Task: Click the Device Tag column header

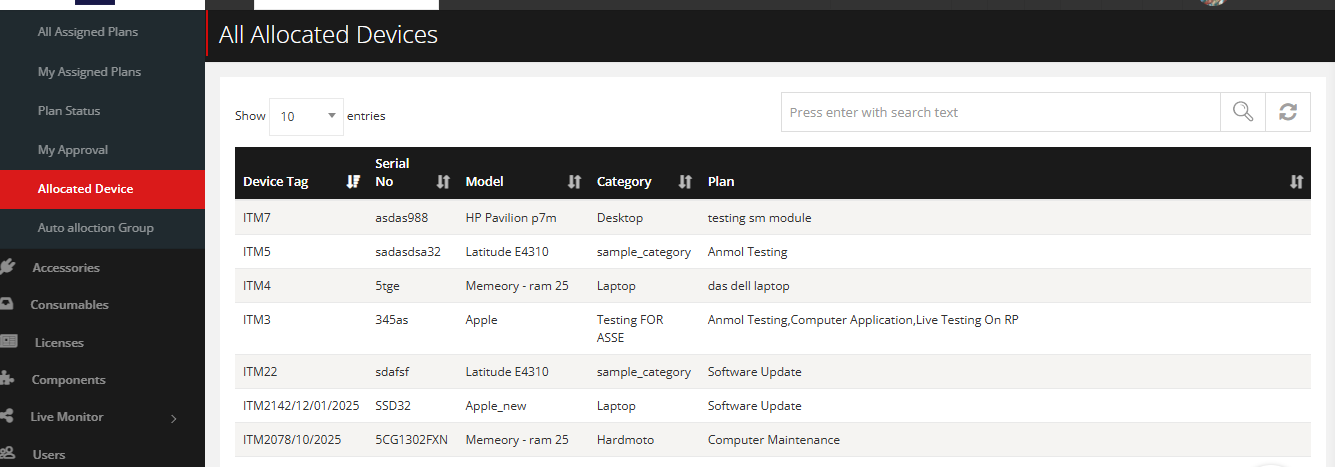Action: [x=301, y=174]
